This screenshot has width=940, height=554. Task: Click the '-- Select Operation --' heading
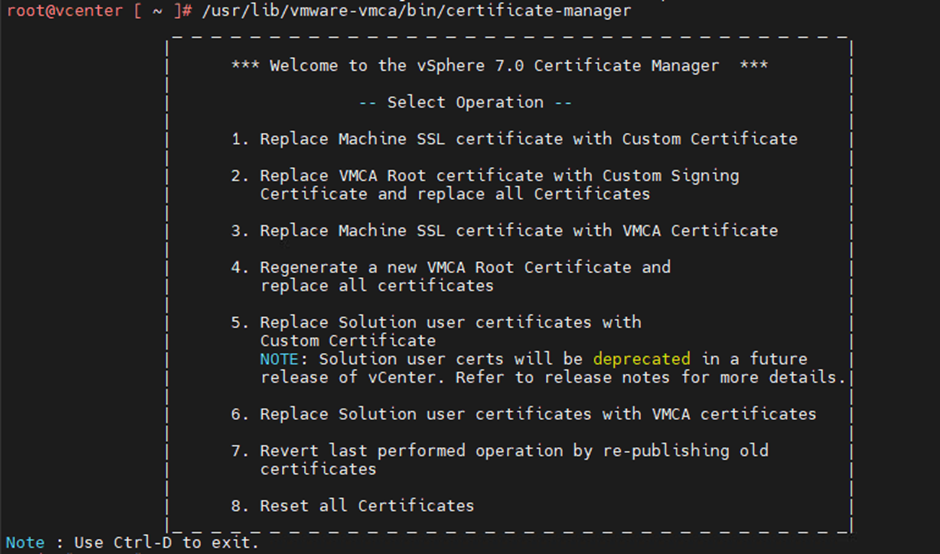click(465, 102)
